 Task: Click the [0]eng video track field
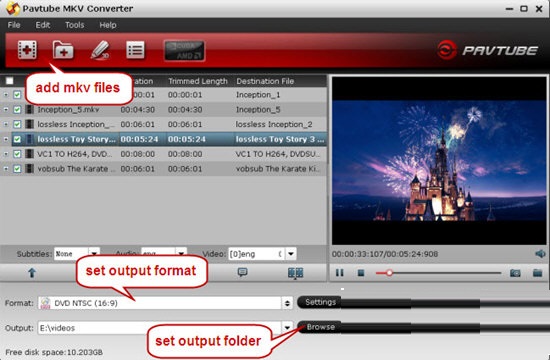click(257, 254)
